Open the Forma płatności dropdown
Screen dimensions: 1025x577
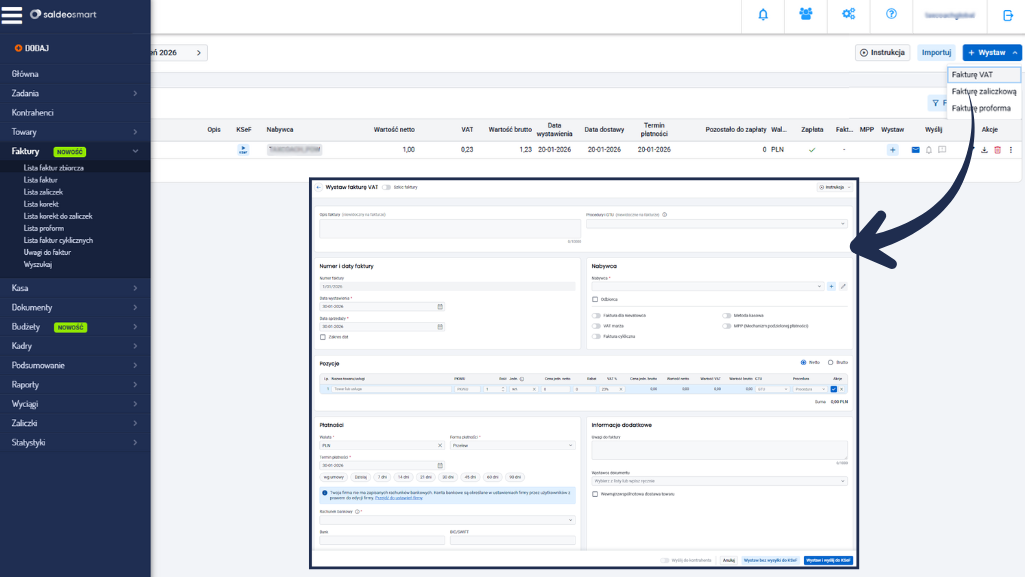tap(512, 445)
